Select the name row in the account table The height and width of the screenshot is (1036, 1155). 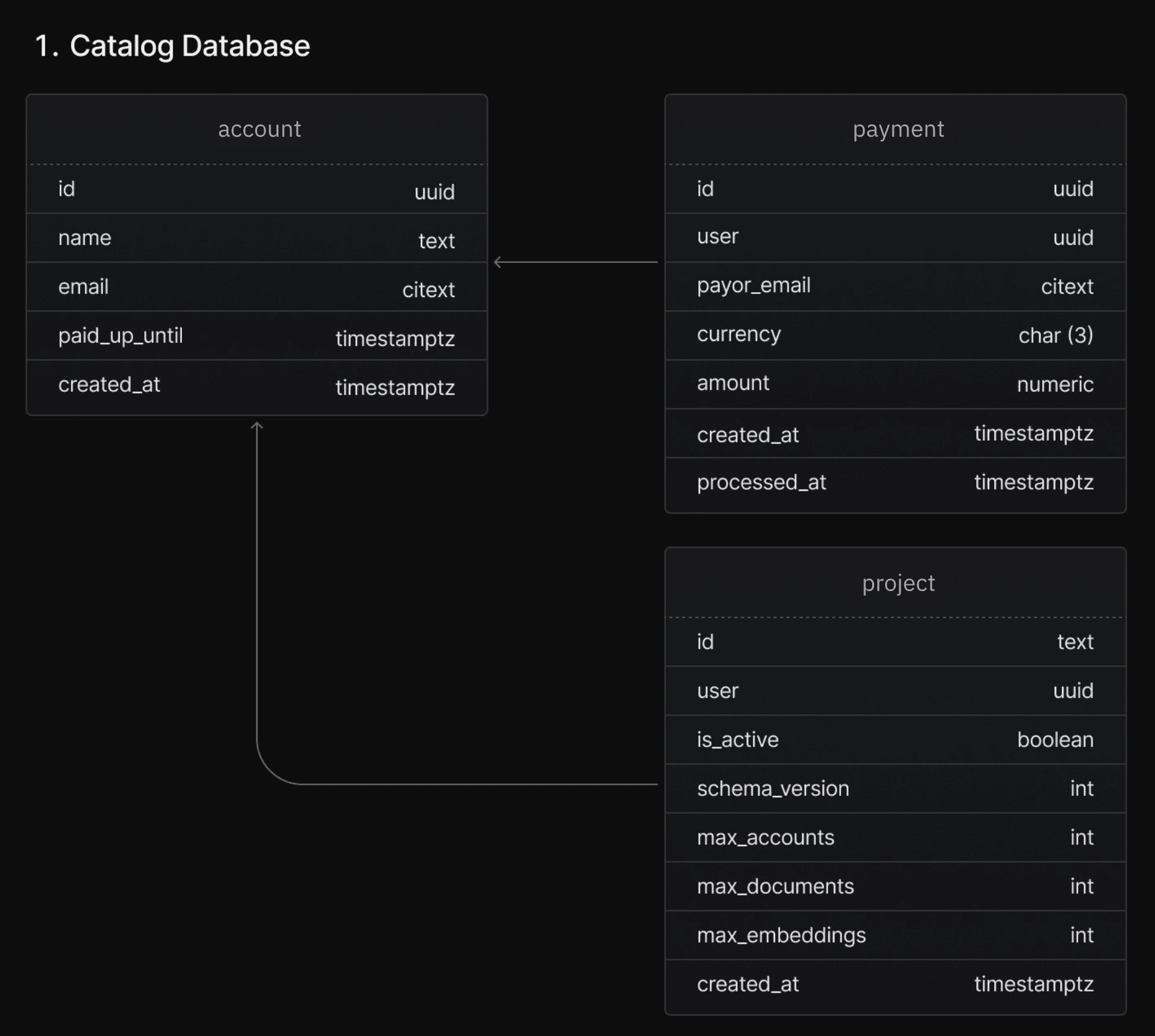256,238
